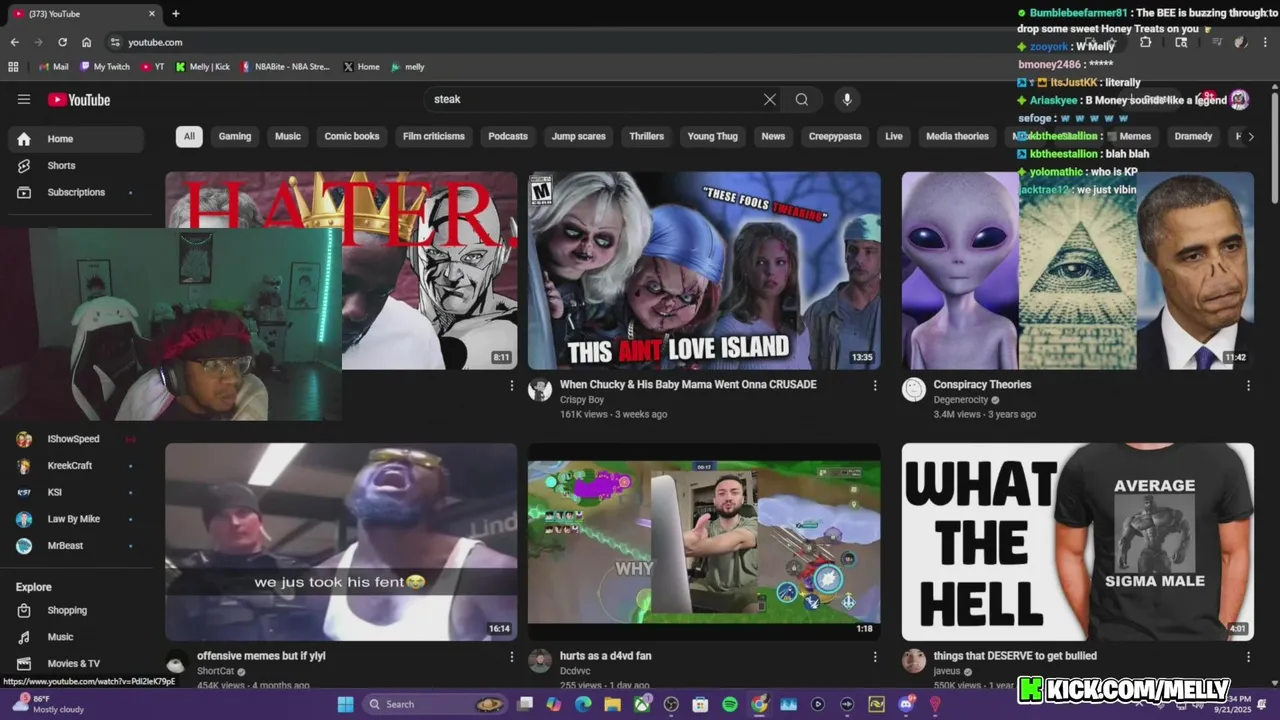This screenshot has width=1280, height=720.
Task: Open the Chrome apps grid shortcut
Action: pos(13,67)
